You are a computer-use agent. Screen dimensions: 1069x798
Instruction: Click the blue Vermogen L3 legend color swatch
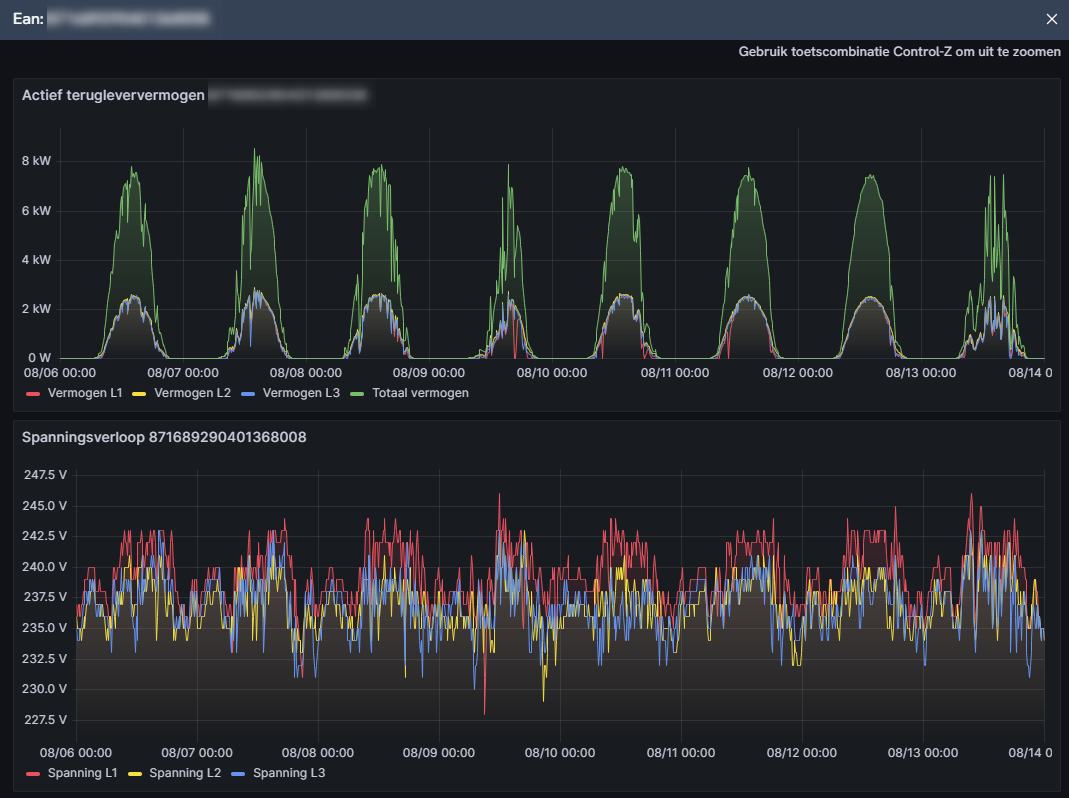[x=247, y=394]
